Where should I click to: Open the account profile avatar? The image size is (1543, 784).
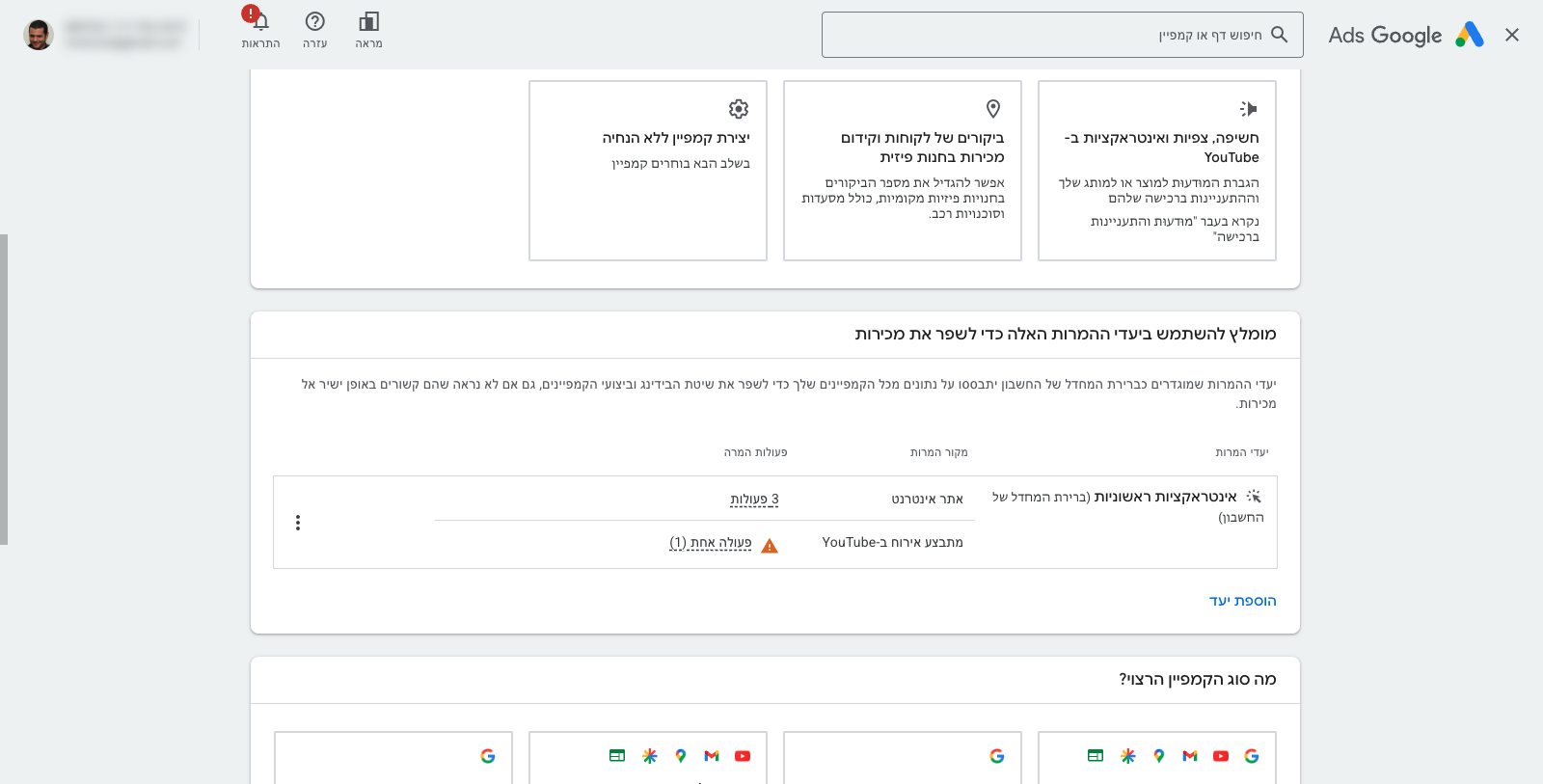click(x=39, y=35)
